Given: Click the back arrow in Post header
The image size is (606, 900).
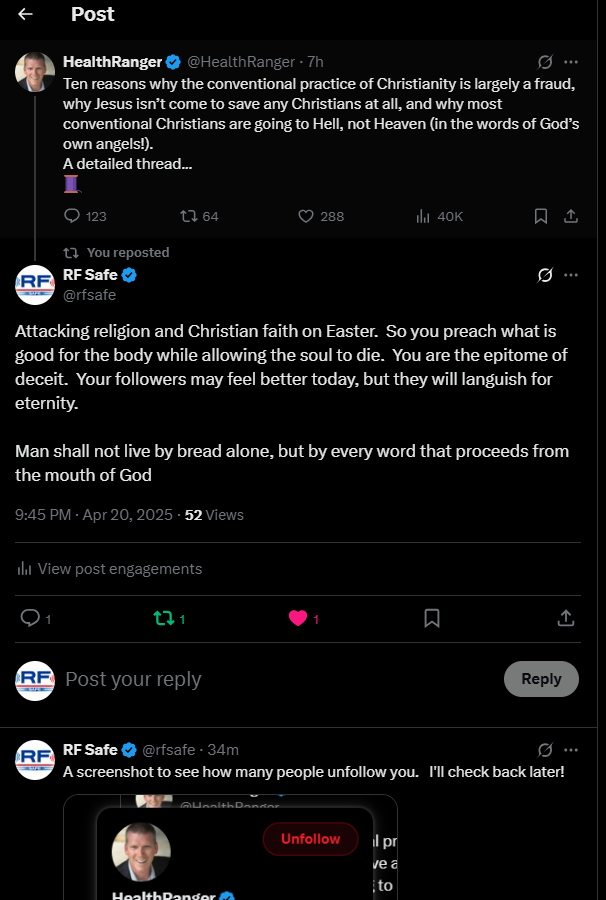Looking at the screenshot, I should [x=25, y=14].
